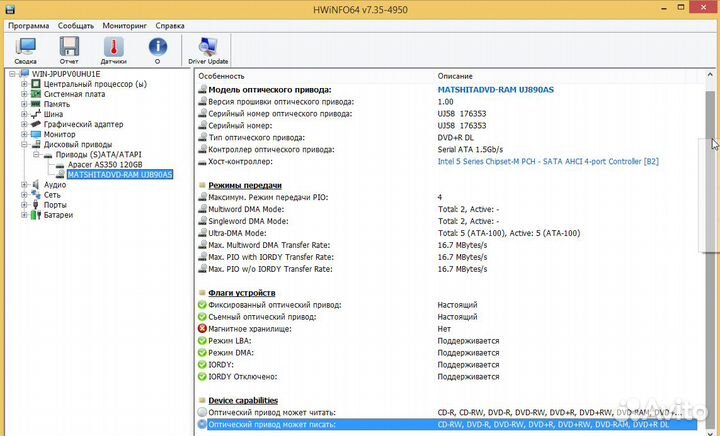Collapse the WIN-JPUPV0UHU1E root node
Image resolution: width=720 pixels, height=436 pixels.
pyautogui.click(x=13, y=74)
